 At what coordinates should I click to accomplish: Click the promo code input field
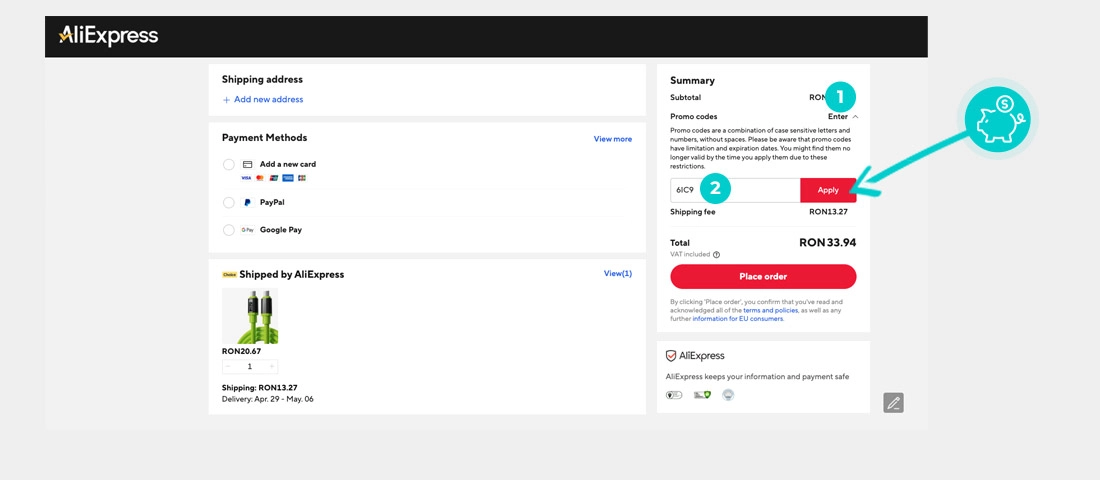pos(735,190)
